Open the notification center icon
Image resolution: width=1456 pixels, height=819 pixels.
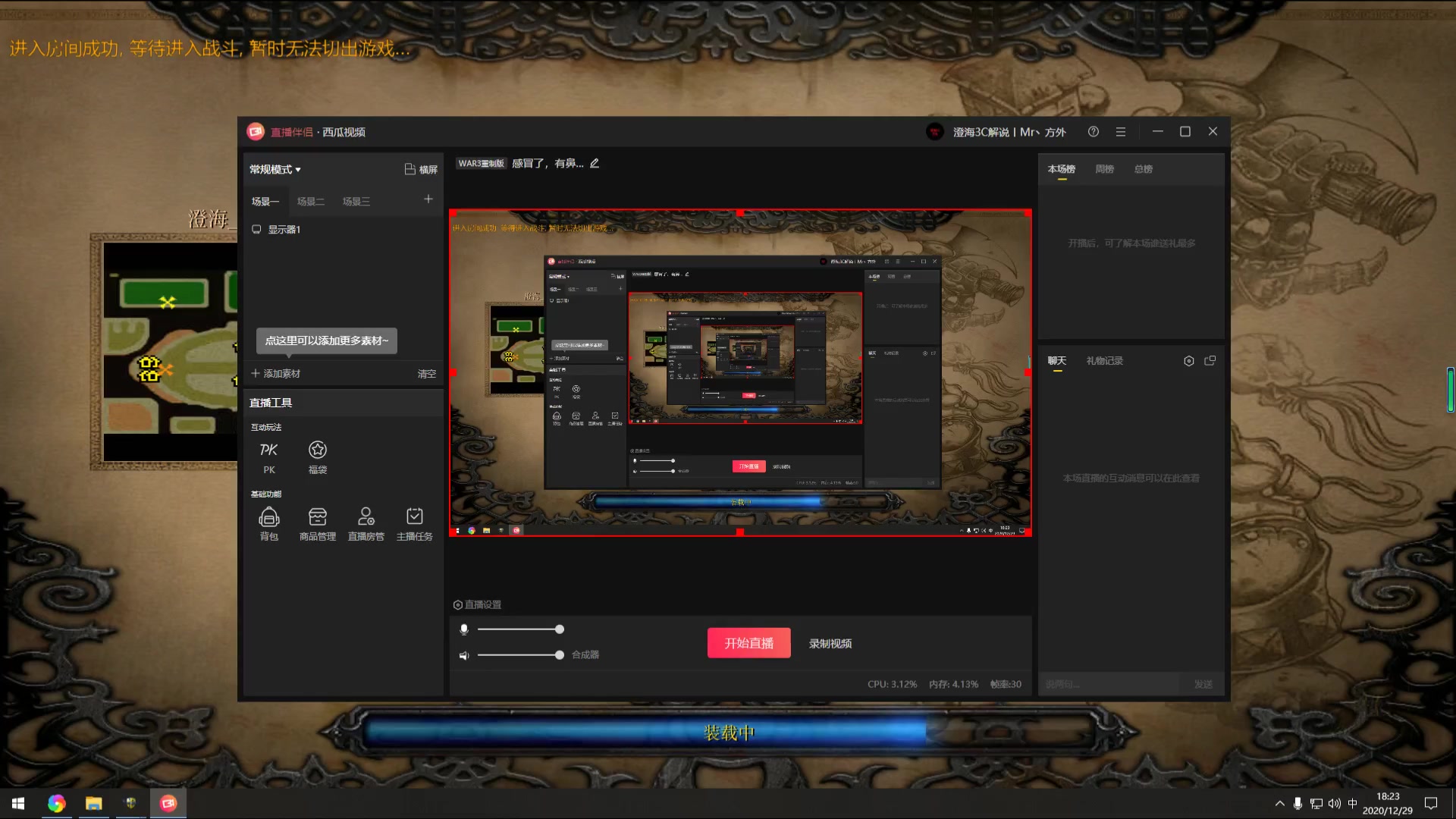pos(1431,803)
